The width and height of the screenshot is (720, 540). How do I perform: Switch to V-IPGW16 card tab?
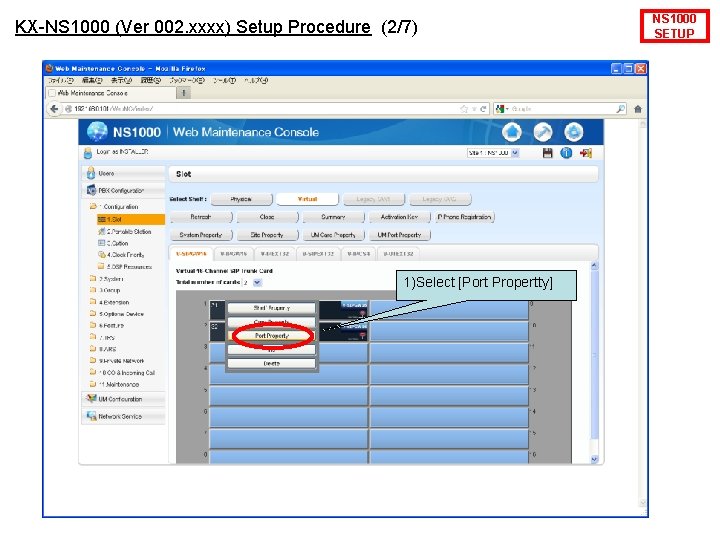234,253
